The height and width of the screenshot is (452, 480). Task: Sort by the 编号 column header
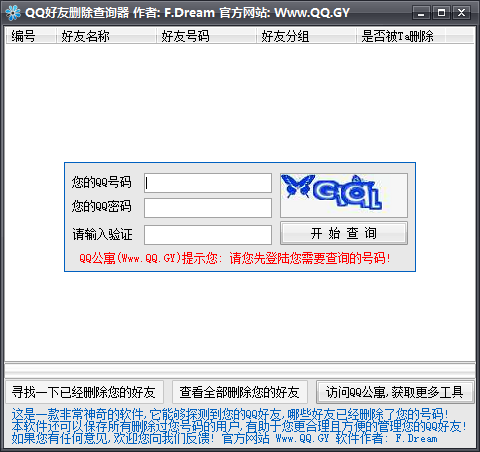[x=31, y=36]
